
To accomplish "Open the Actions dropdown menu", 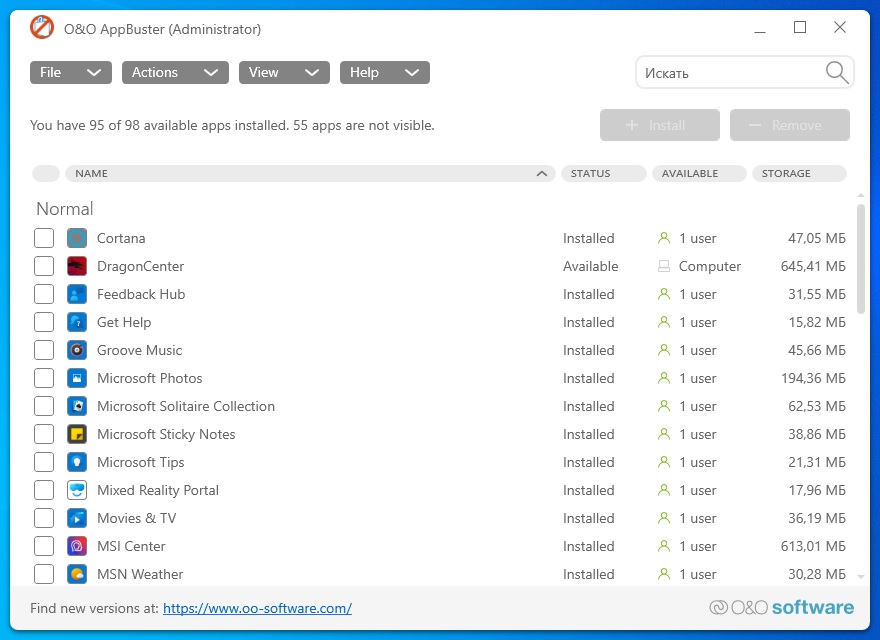I will pyautogui.click(x=175, y=72).
